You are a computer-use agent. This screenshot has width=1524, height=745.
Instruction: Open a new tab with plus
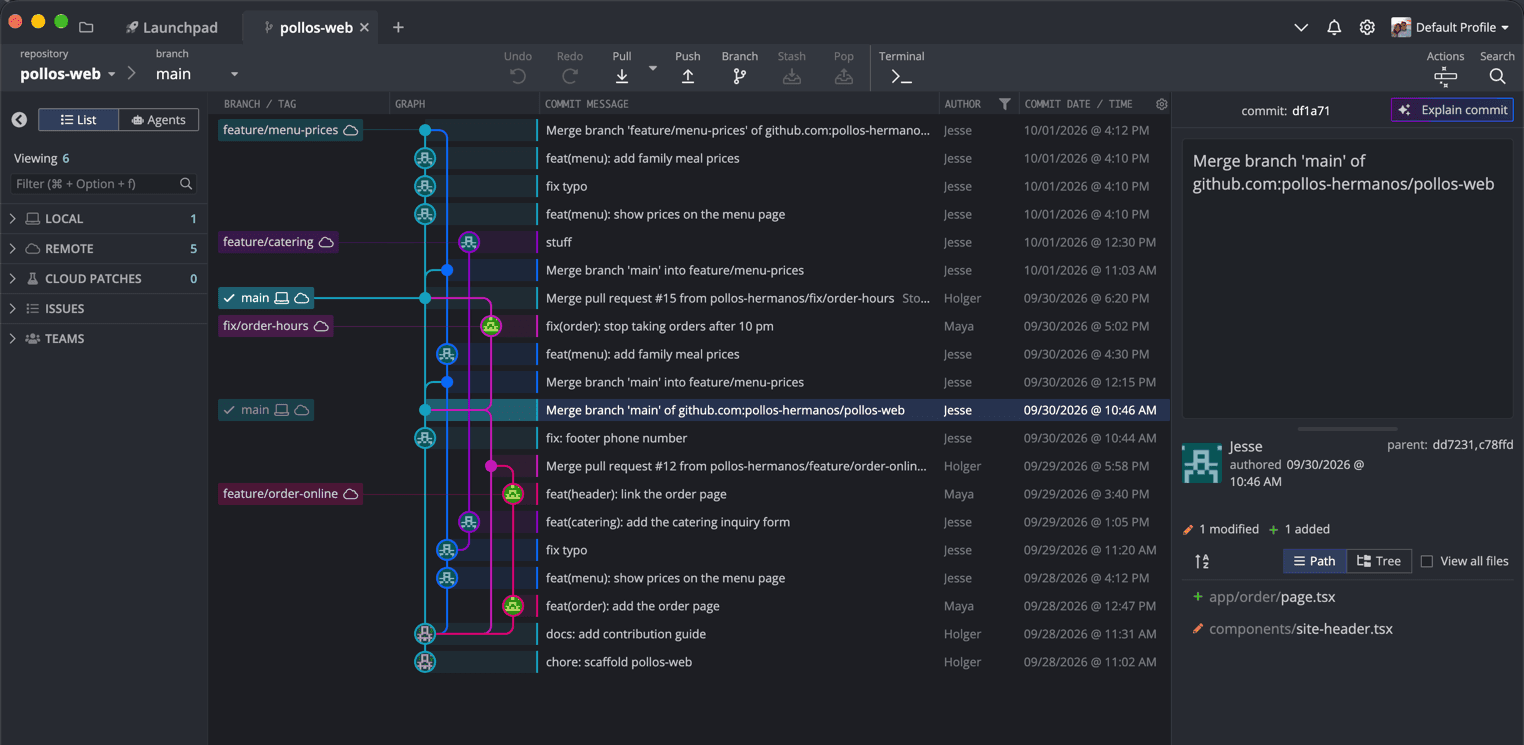[398, 27]
